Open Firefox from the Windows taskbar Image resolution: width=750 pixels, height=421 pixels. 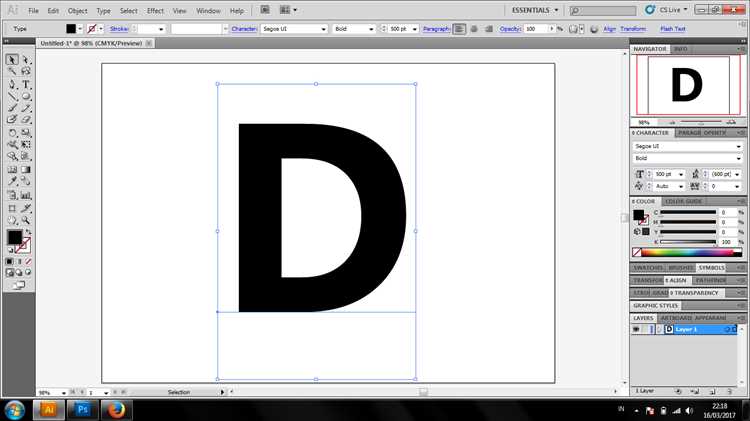116,410
